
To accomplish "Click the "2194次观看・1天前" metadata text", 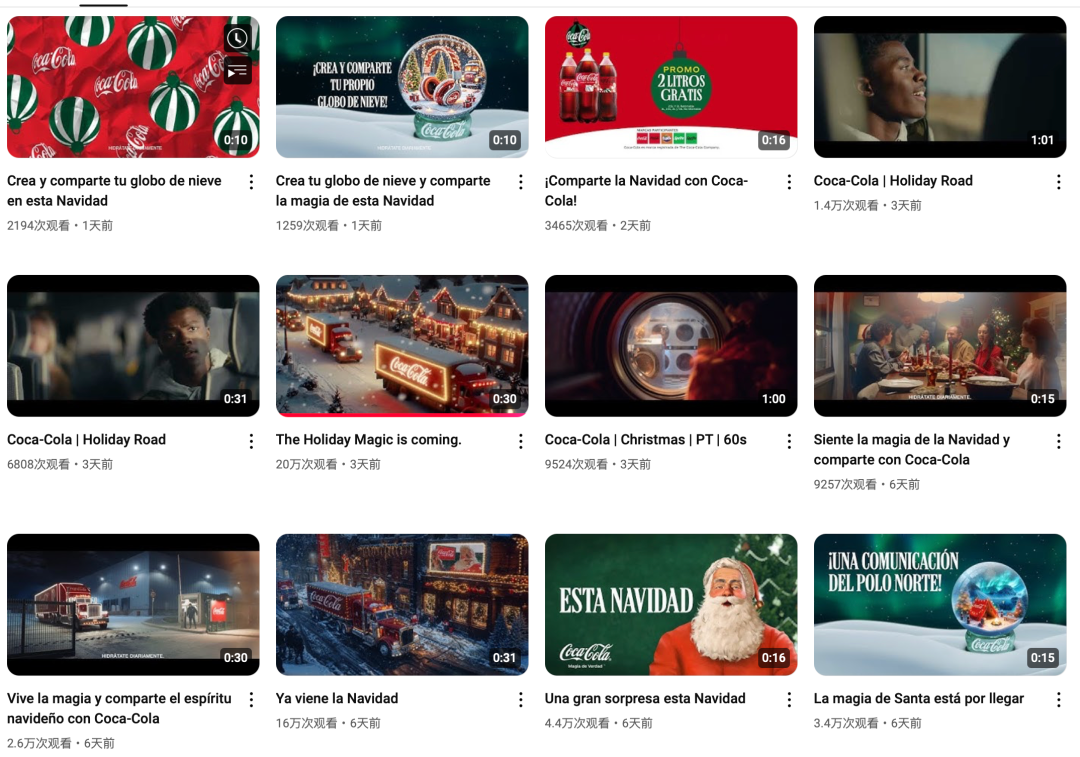I will [60, 225].
